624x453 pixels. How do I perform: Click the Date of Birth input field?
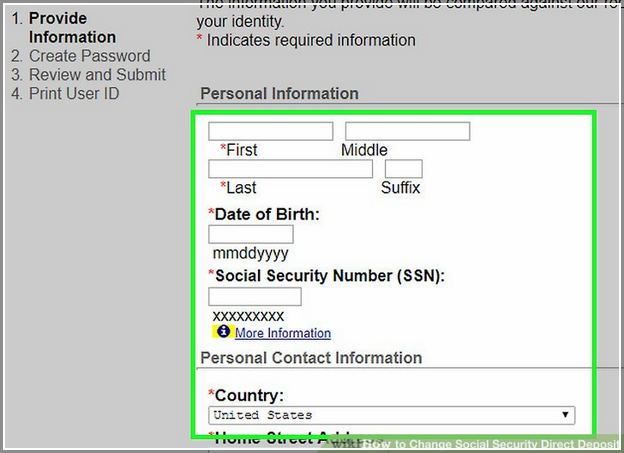(x=251, y=234)
